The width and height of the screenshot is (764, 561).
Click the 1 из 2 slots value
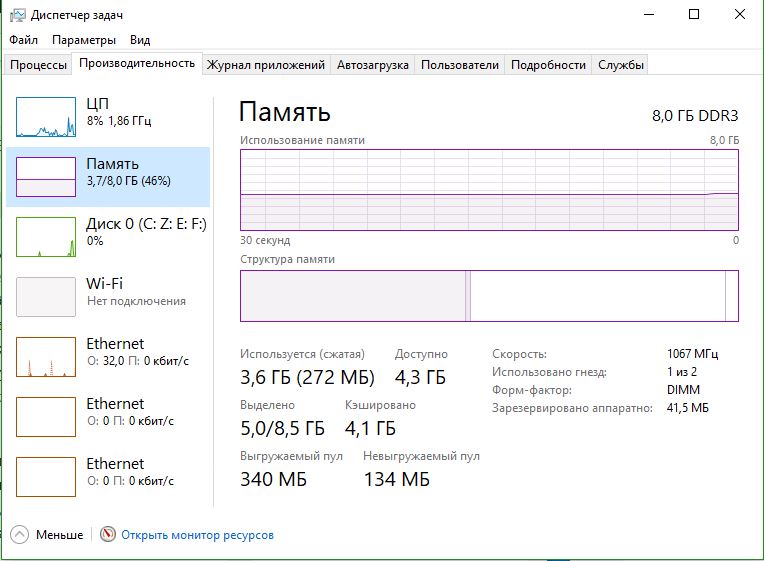pyautogui.click(x=682, y=372)
